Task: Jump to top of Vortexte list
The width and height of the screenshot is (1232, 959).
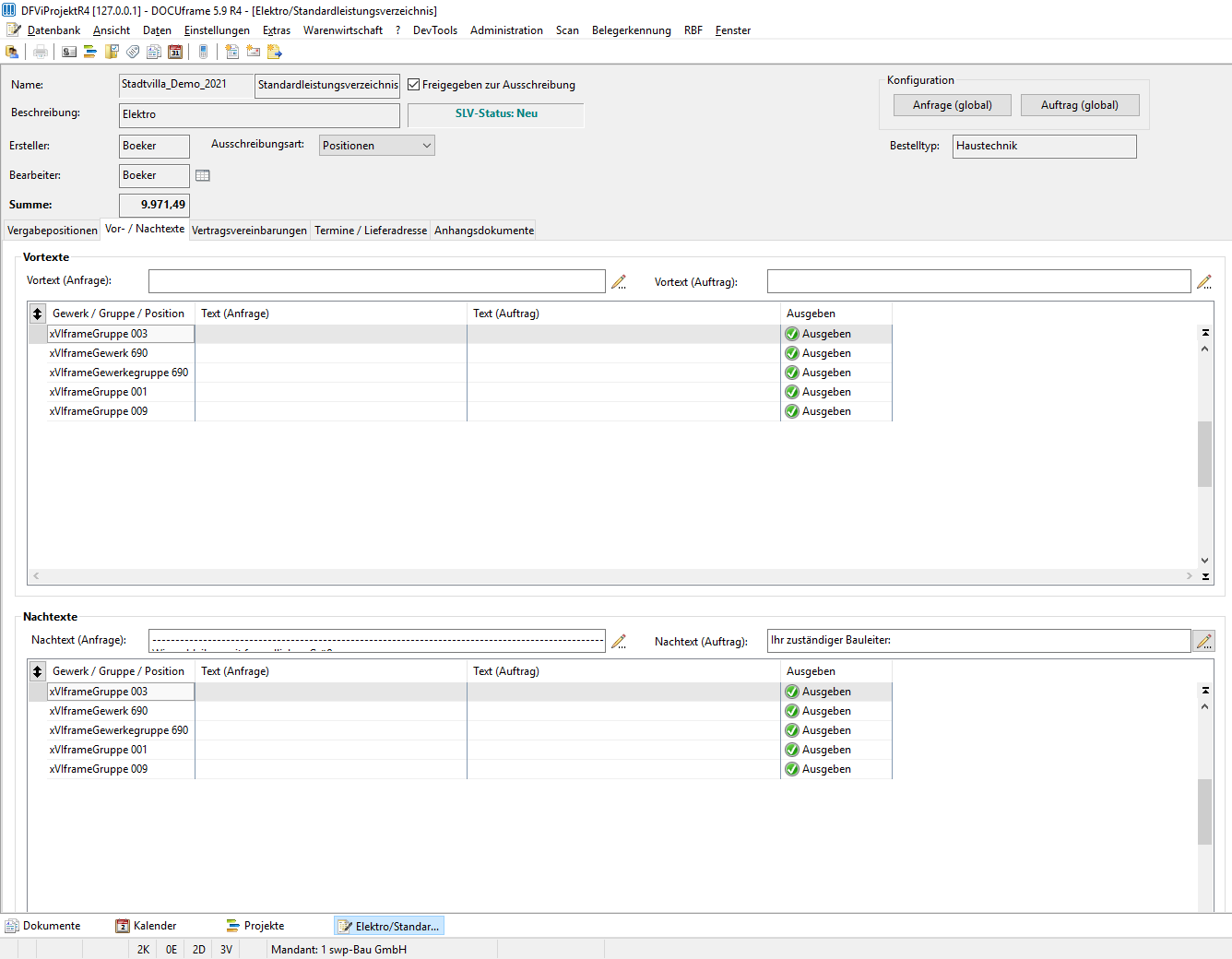Action: (1205, 332)
